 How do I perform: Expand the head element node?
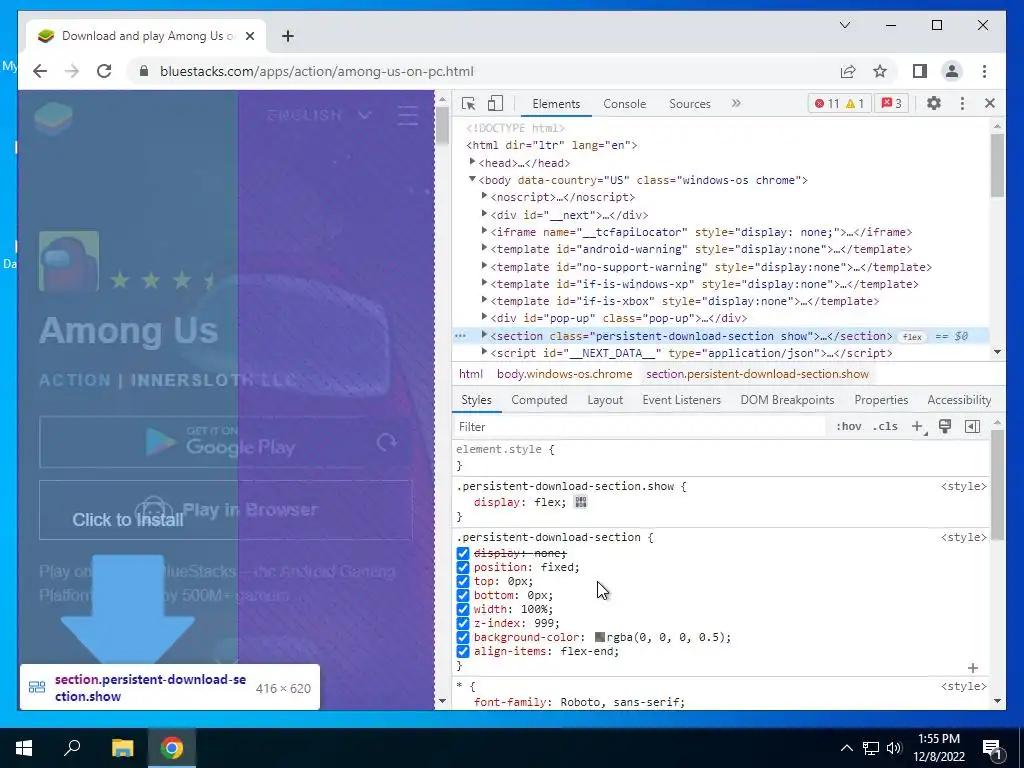472,162
